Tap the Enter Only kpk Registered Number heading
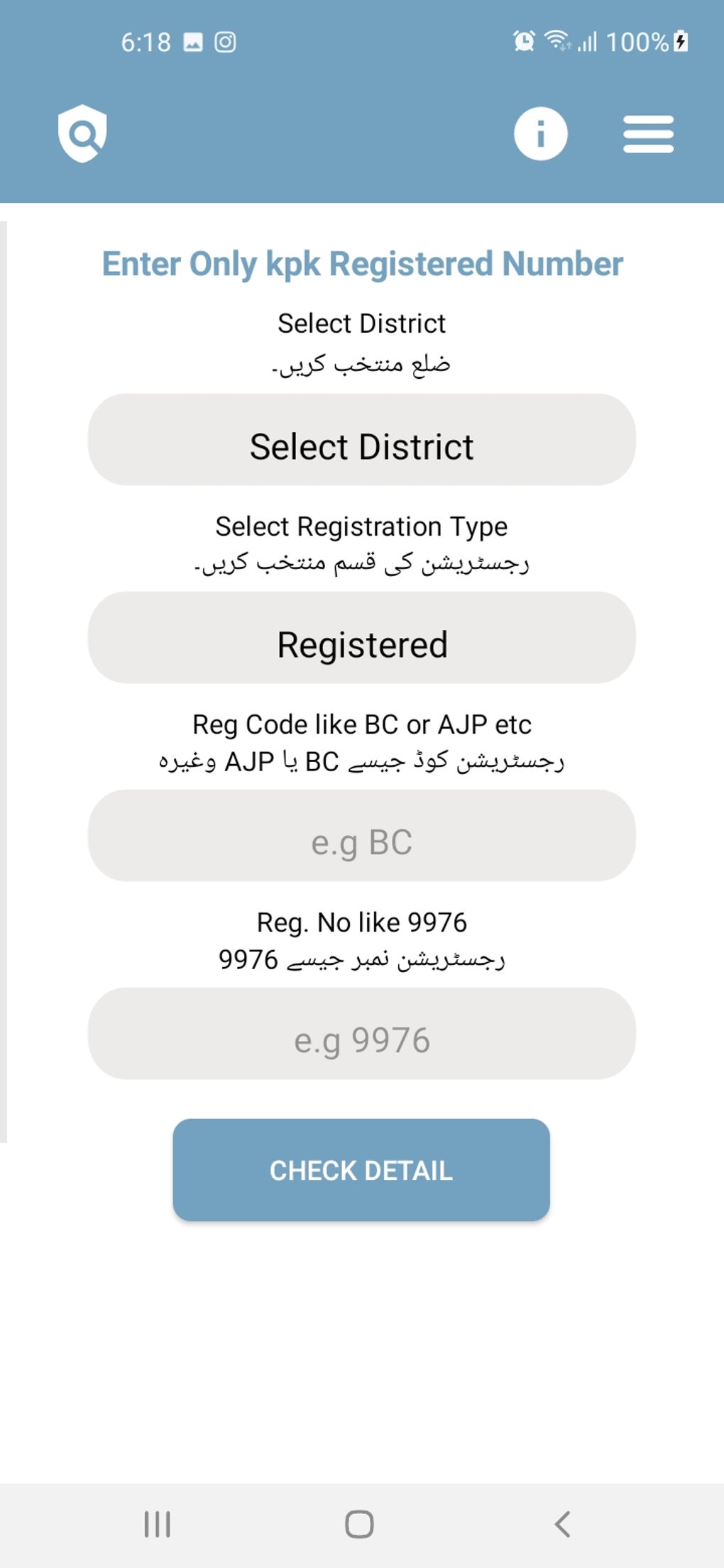The width and height of the screenshot is (724, 1568). tap(362, 264)
